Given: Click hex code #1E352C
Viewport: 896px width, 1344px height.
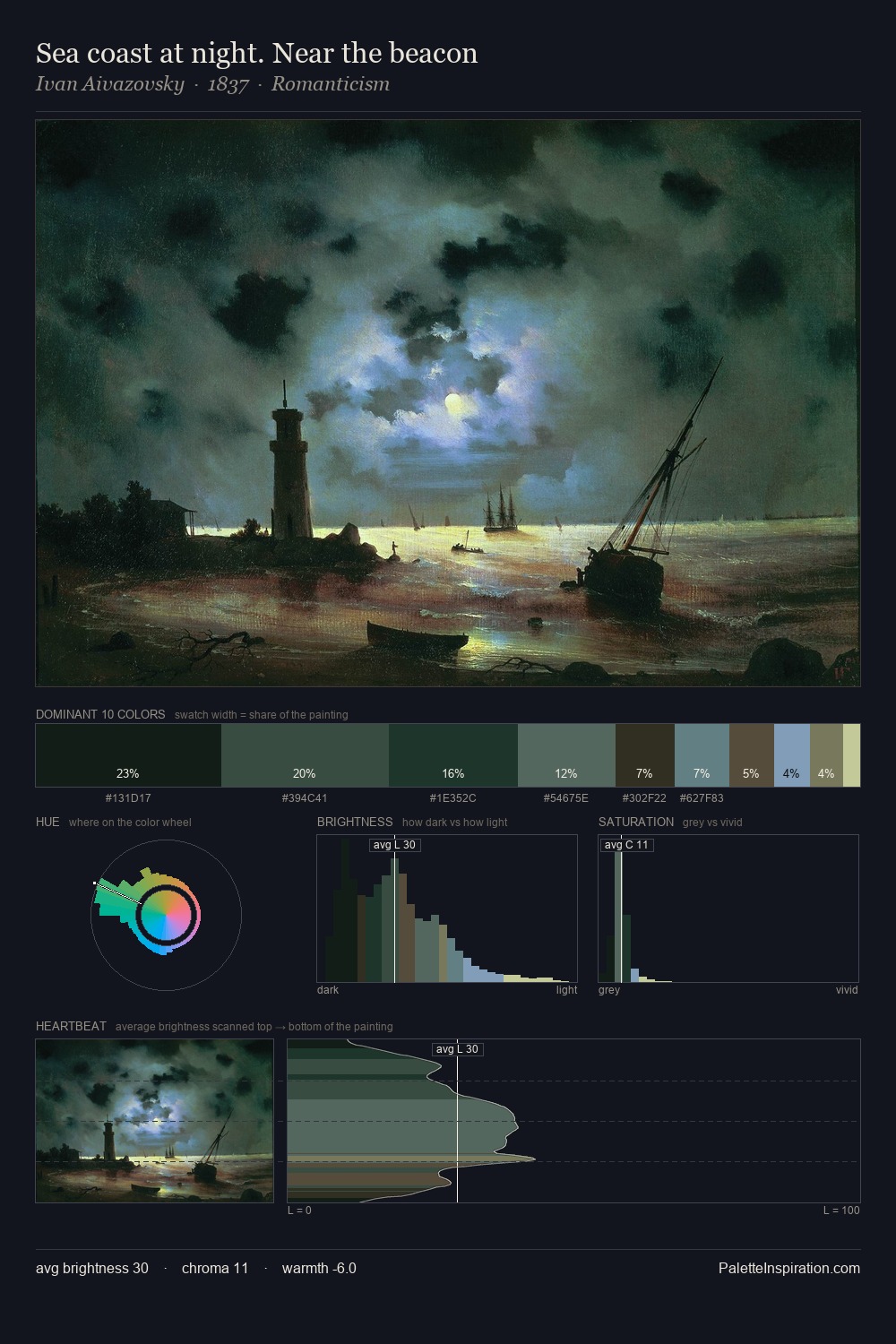Looking at the screenshot, I should tap(453, 797).
